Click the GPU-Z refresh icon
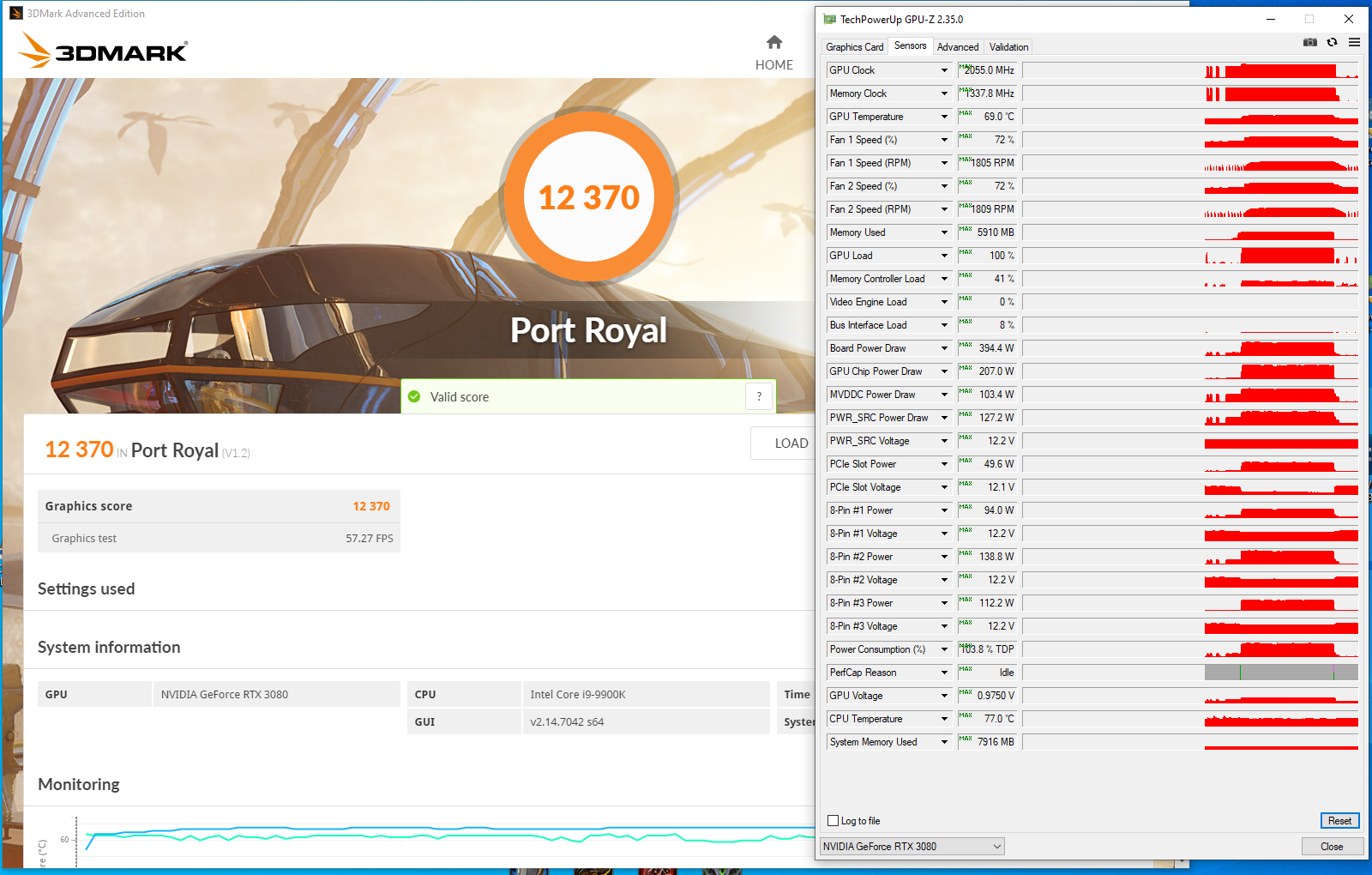The width and height of the screenshot is (1372, 875). pos(1332,42)
